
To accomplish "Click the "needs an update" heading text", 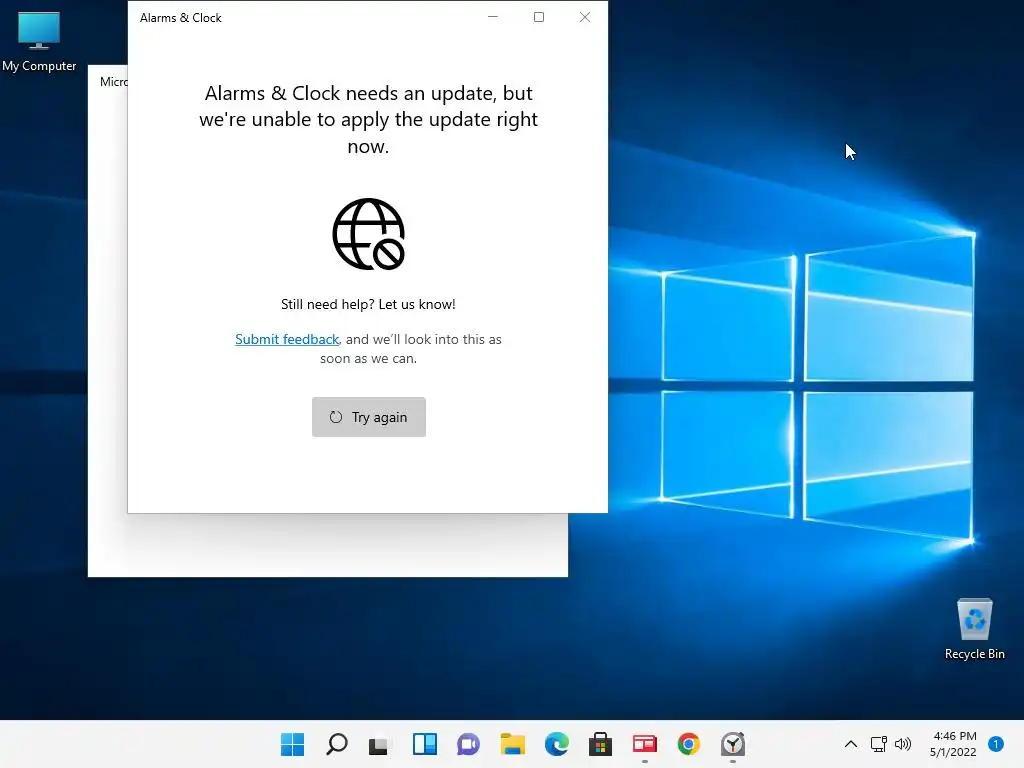I will click(368, 120).
